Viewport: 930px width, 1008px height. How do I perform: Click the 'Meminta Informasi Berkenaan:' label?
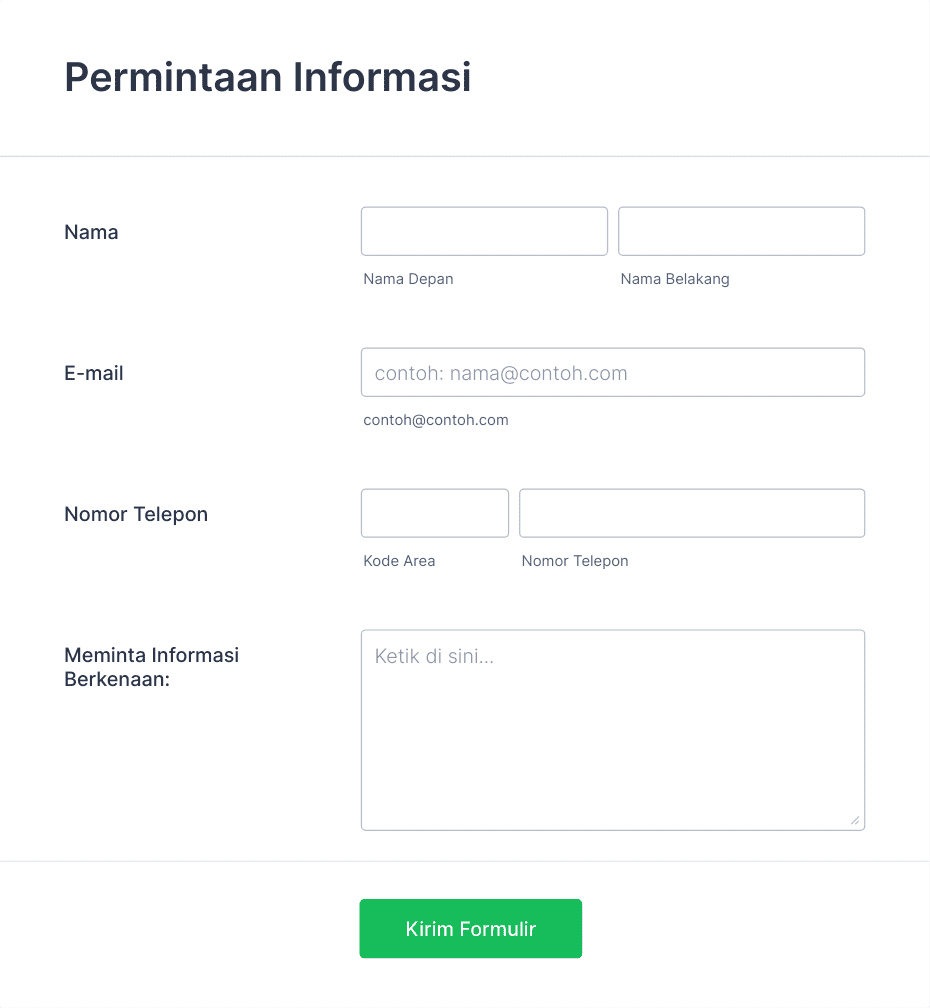coord(152,667)
